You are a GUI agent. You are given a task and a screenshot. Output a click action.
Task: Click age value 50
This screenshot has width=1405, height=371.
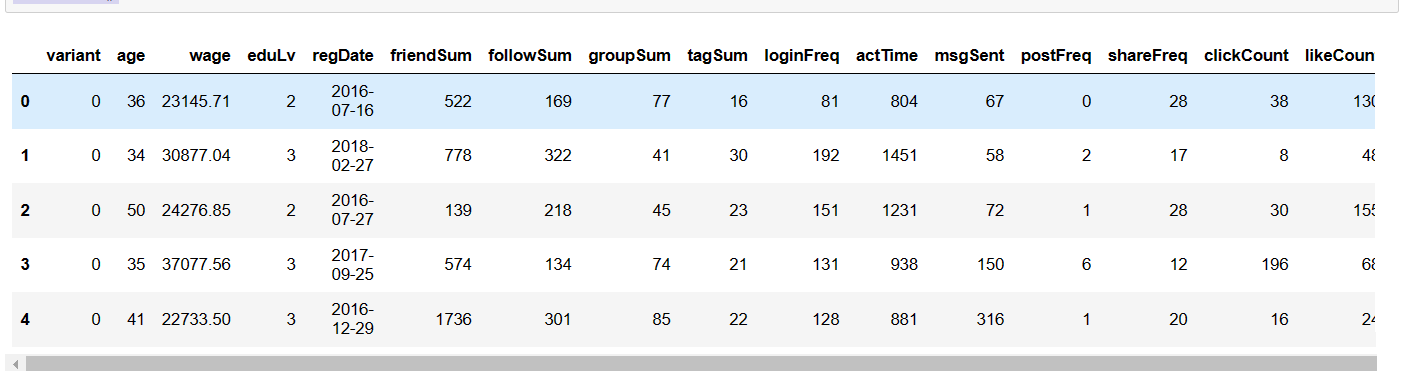point(135,210)
